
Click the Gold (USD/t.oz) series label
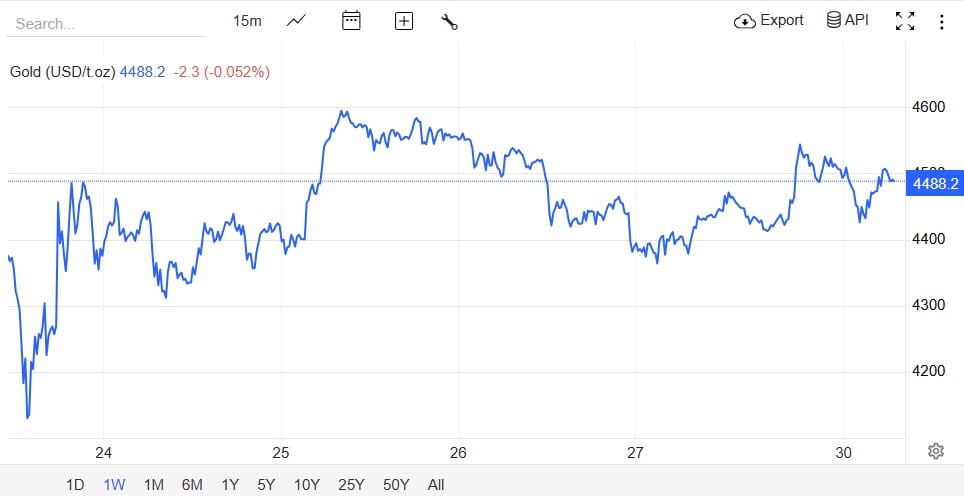pos(62,72)
